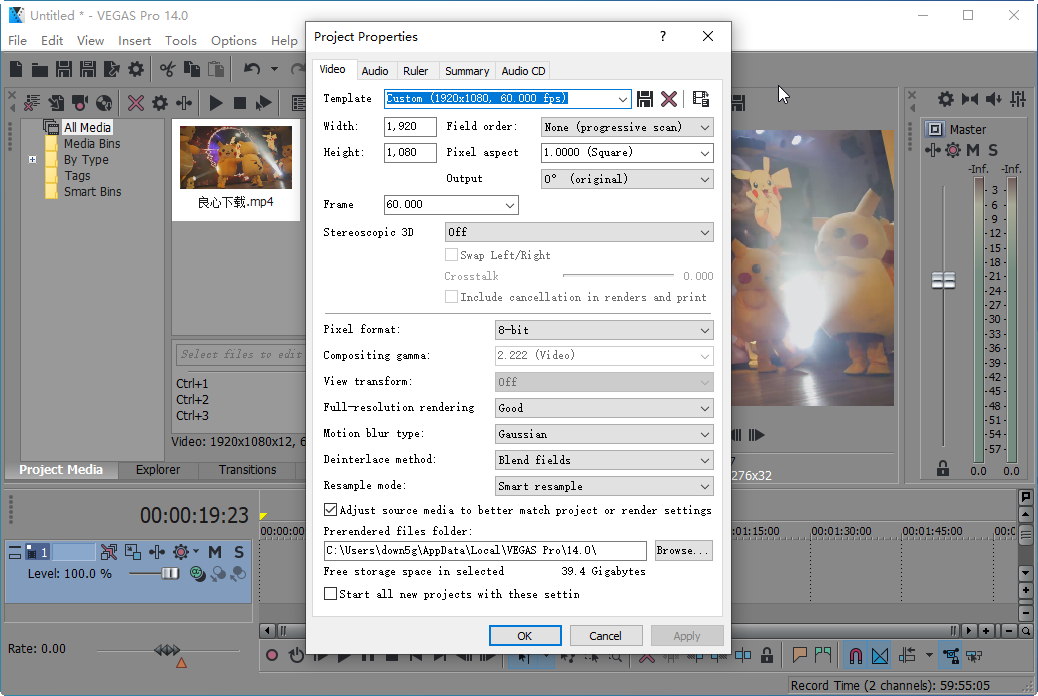Switch to the Ruler tab
The width and height of the screenshot is (1038, 696).
(416, 71)
